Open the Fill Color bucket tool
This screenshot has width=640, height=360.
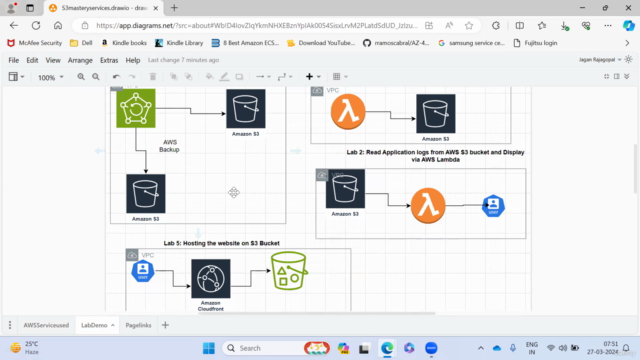coord(209,77)
